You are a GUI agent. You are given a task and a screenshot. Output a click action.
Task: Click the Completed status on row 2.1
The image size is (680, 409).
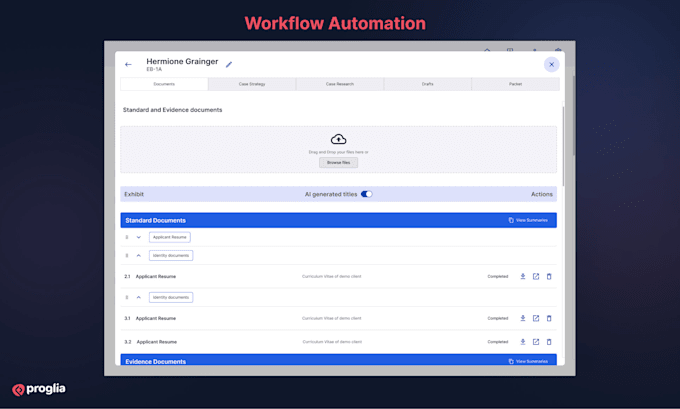click(x=497, y=276)
